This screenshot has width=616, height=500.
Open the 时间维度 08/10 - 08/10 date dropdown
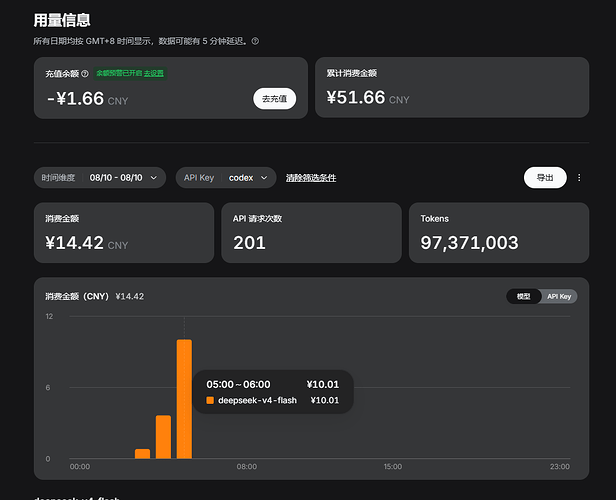[x=100, y=178]
